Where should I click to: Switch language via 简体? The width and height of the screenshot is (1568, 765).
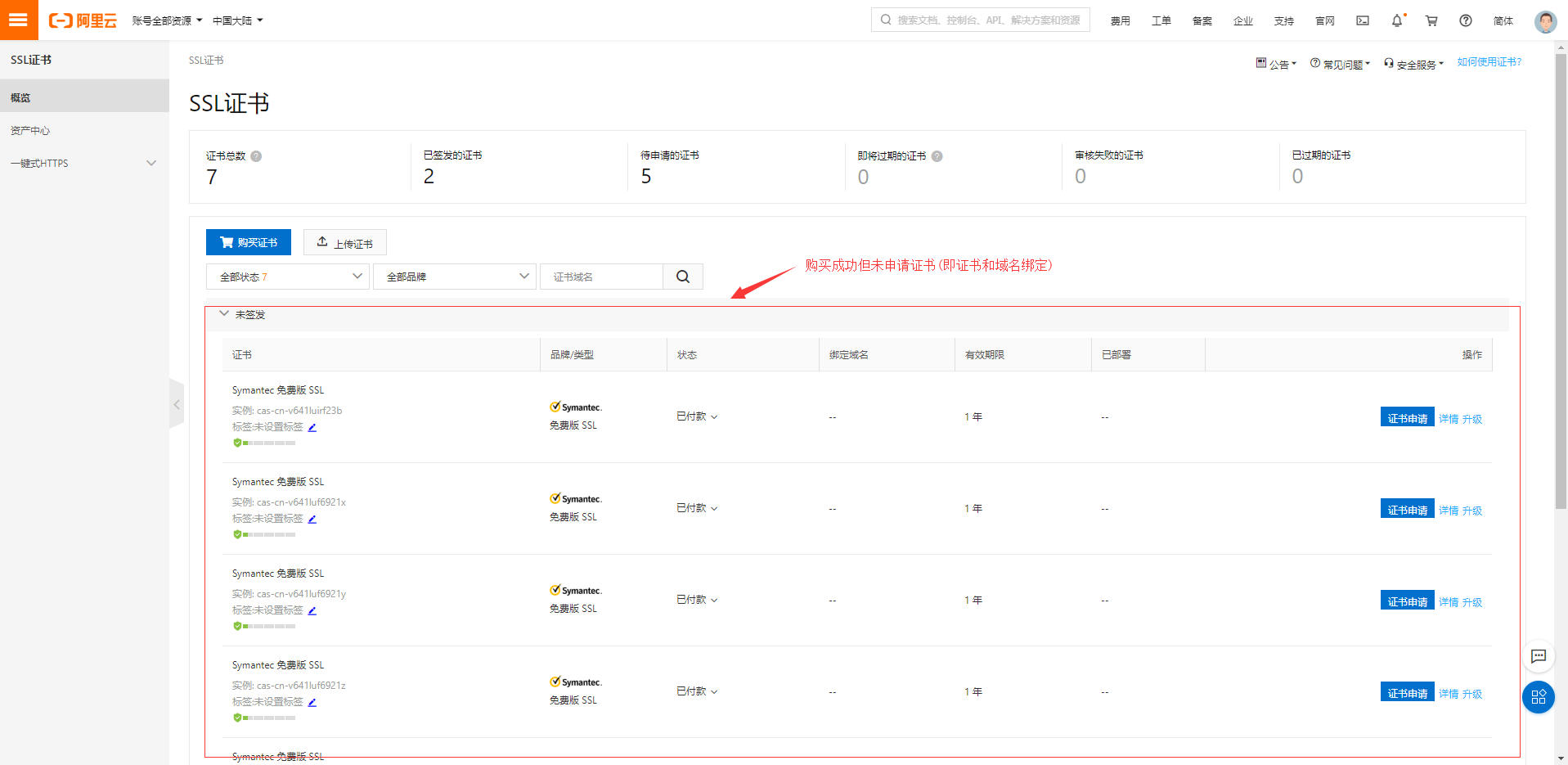point(1503,20)
